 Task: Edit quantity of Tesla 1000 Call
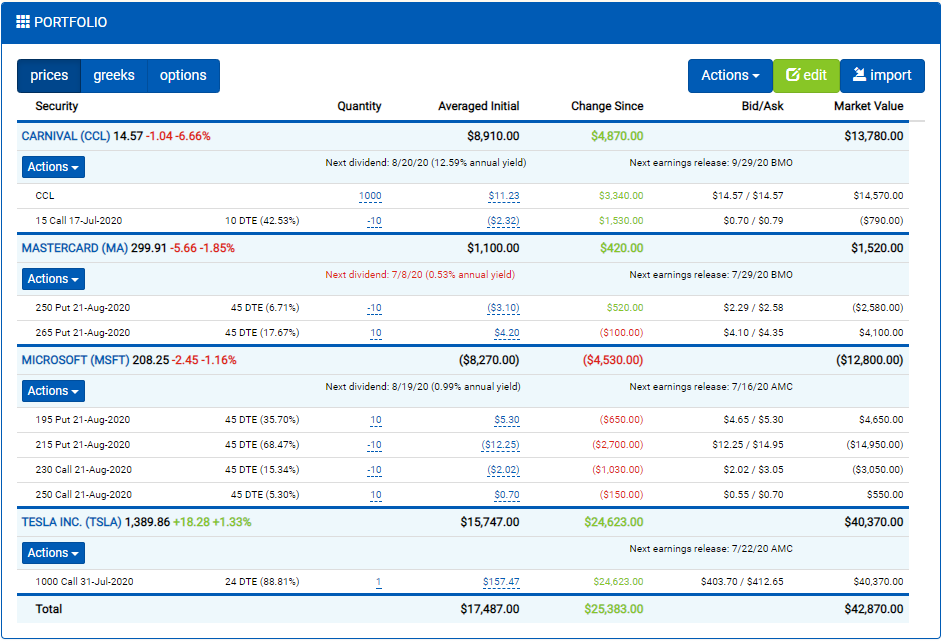click(378, 582)
